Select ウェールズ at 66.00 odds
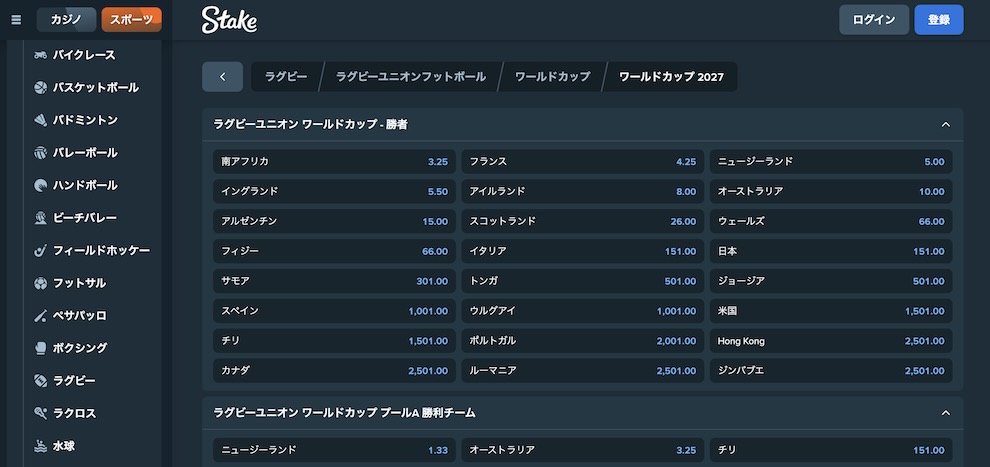 click(831, 222)
